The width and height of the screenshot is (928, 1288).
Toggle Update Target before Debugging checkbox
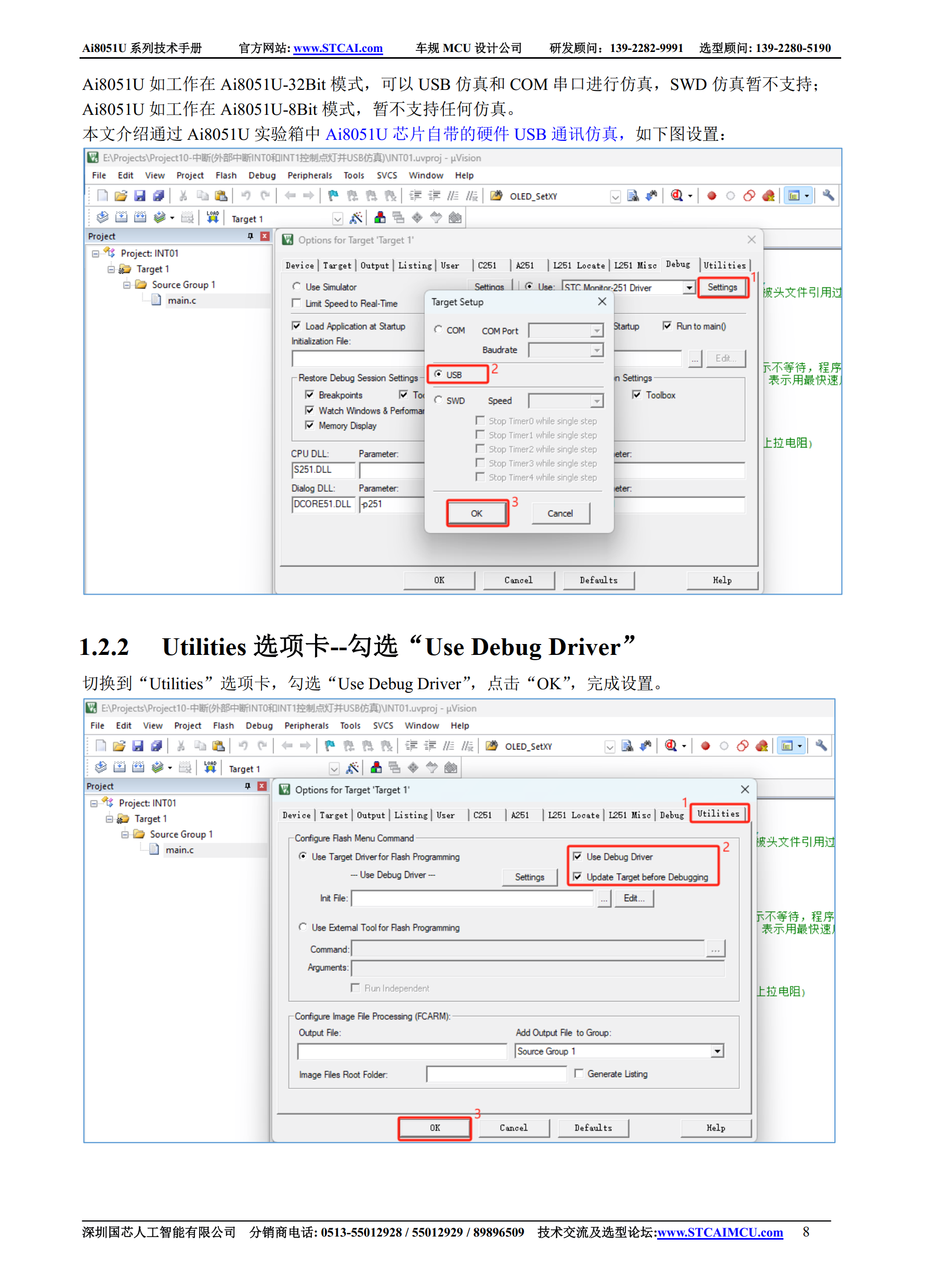(x=577, y=877)
